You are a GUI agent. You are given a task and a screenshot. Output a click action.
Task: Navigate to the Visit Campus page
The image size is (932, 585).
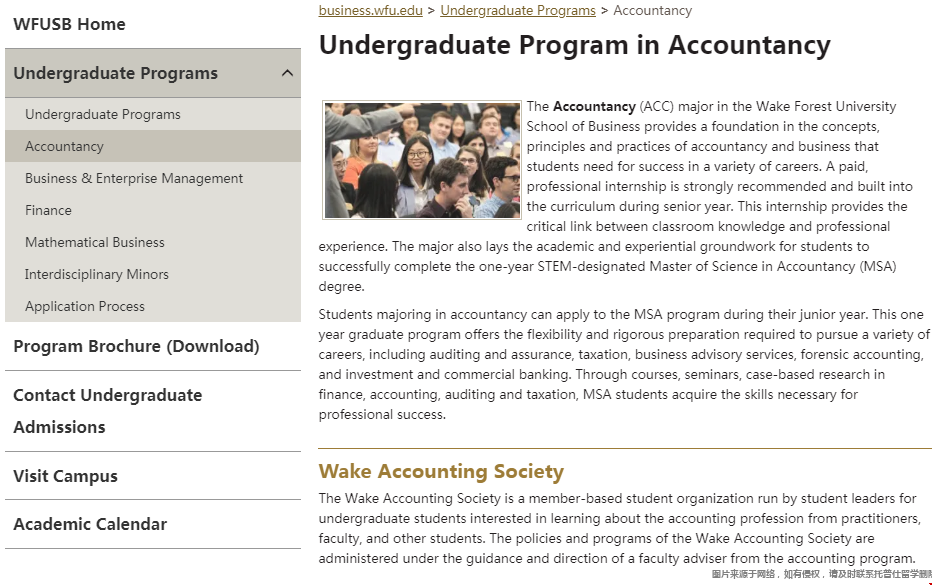(65, 476)
